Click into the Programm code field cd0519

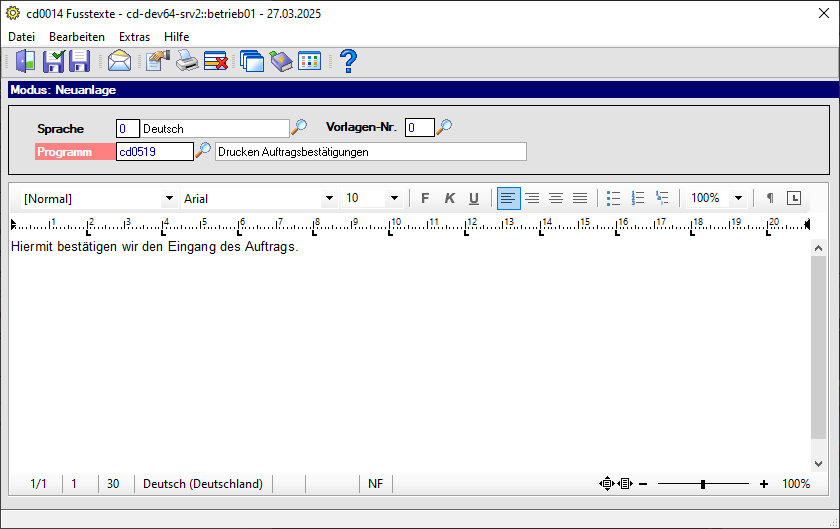click(155, 152)
